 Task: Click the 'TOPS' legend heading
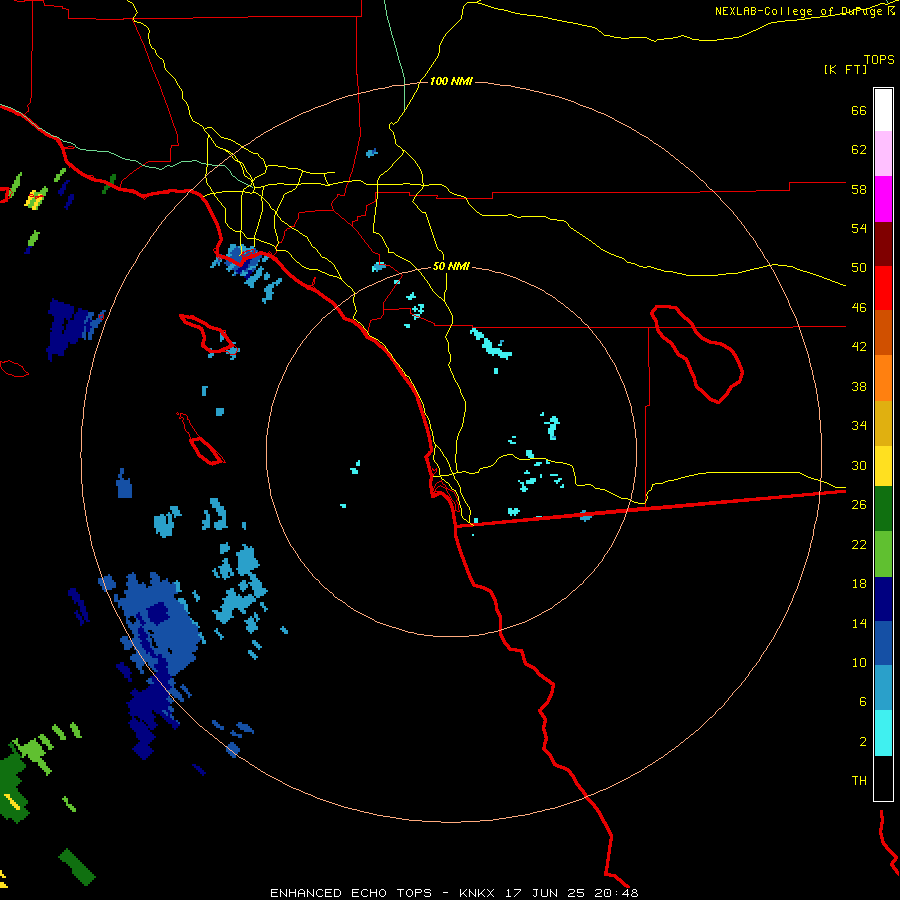[879, 60]
